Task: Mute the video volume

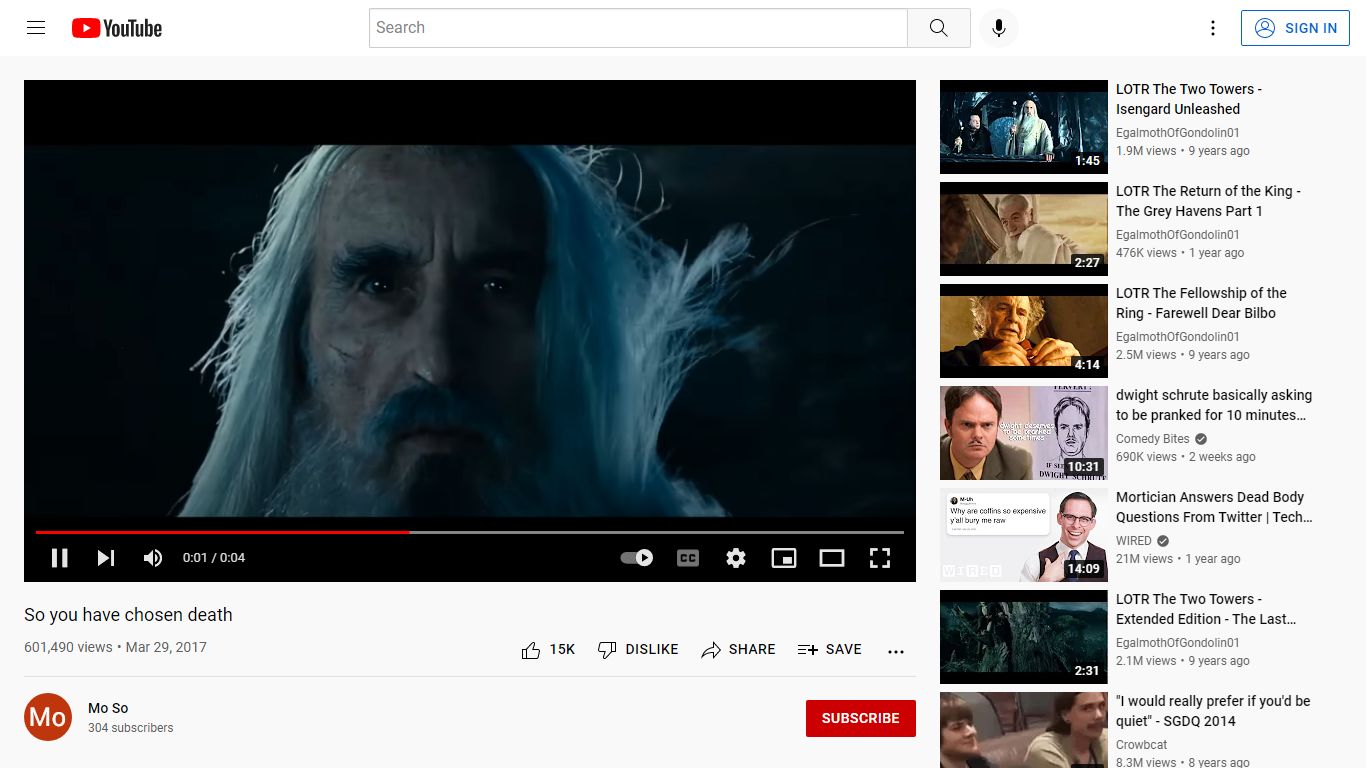Action: pyautogui.click(x=153, y=558)
